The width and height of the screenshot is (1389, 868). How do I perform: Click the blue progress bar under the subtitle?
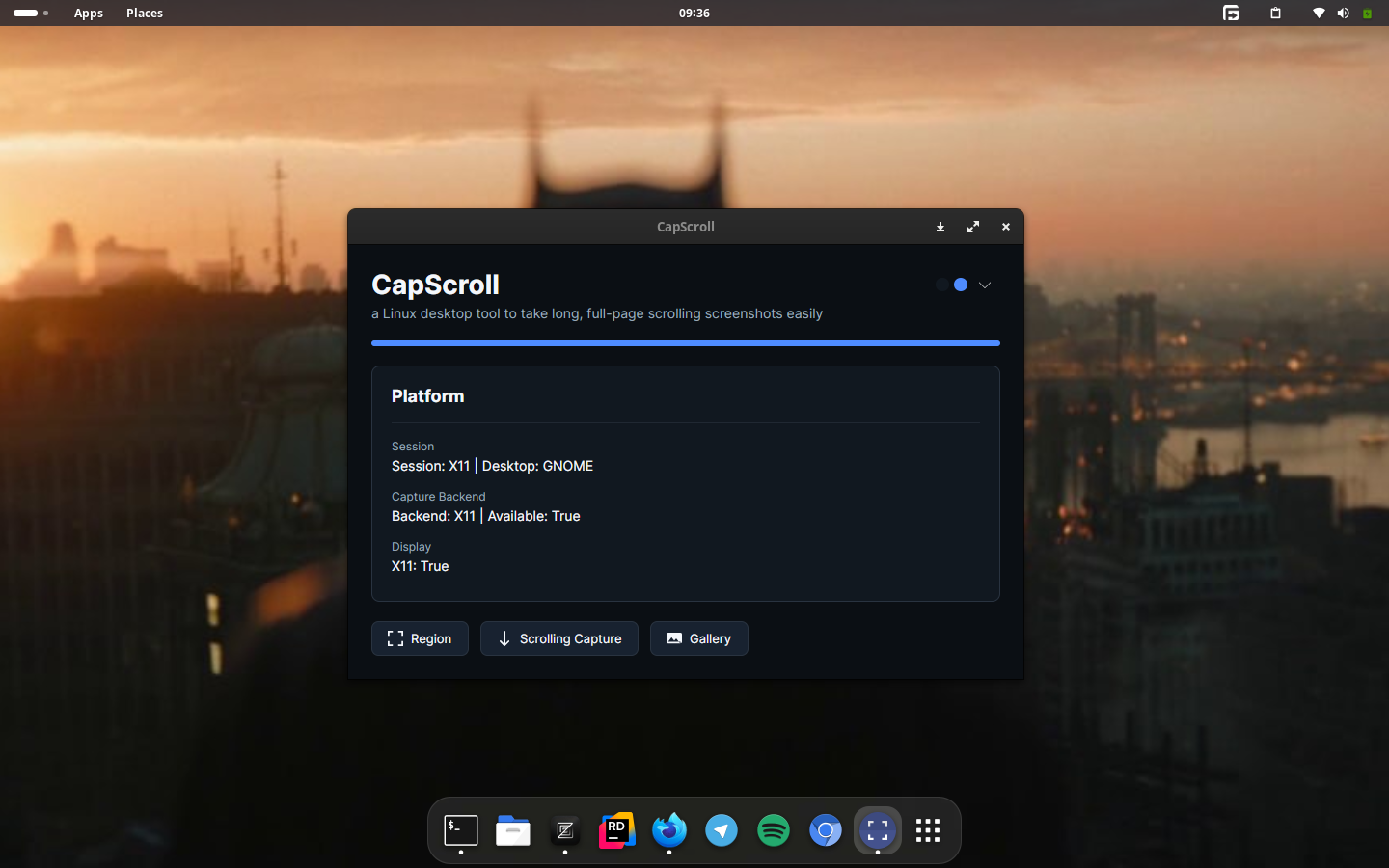point(686,342)
